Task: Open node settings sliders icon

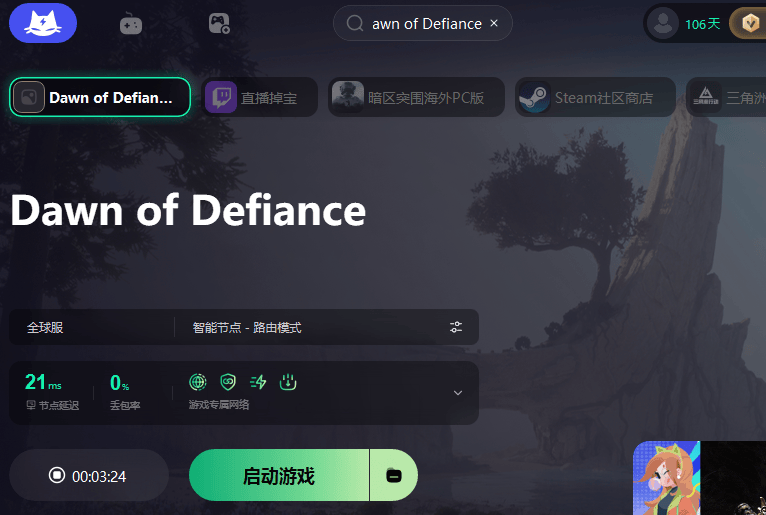Action: click(456, 327)
